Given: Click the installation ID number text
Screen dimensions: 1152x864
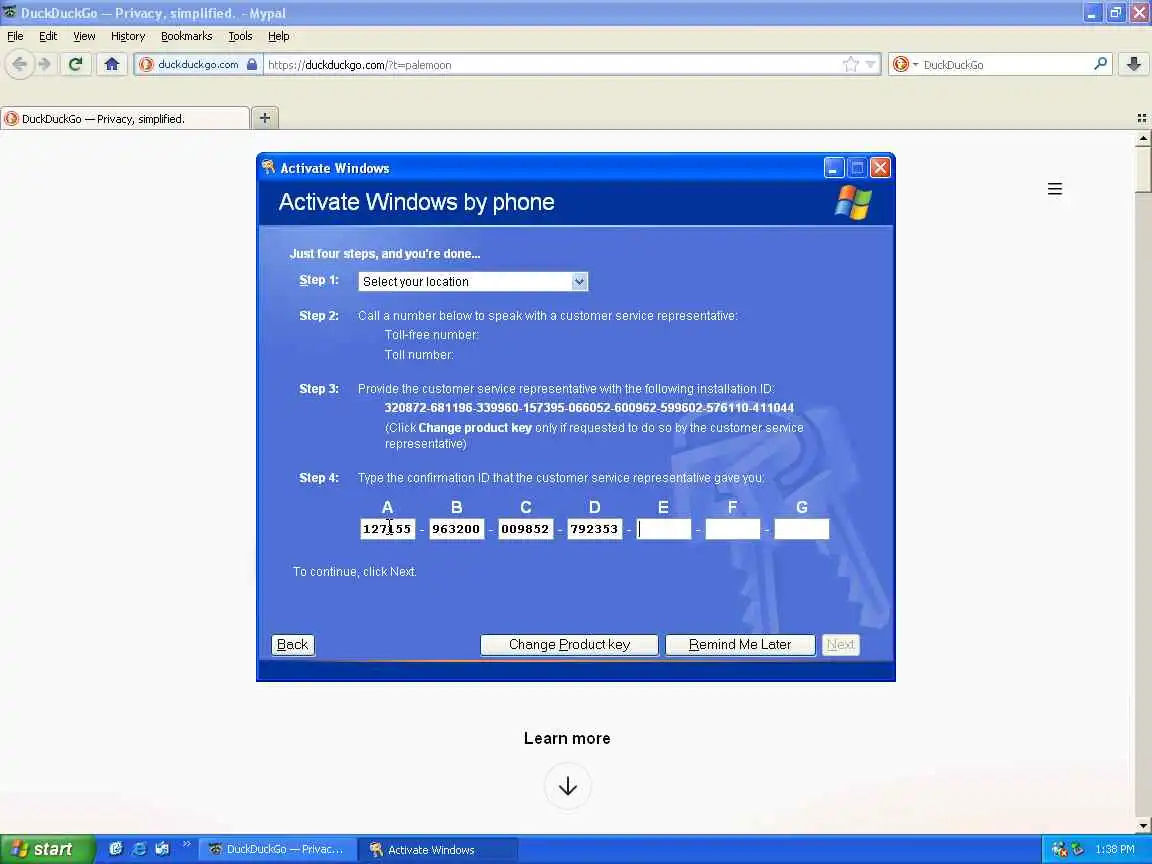Looking at the screenshot, I should [x=589, y=408].
